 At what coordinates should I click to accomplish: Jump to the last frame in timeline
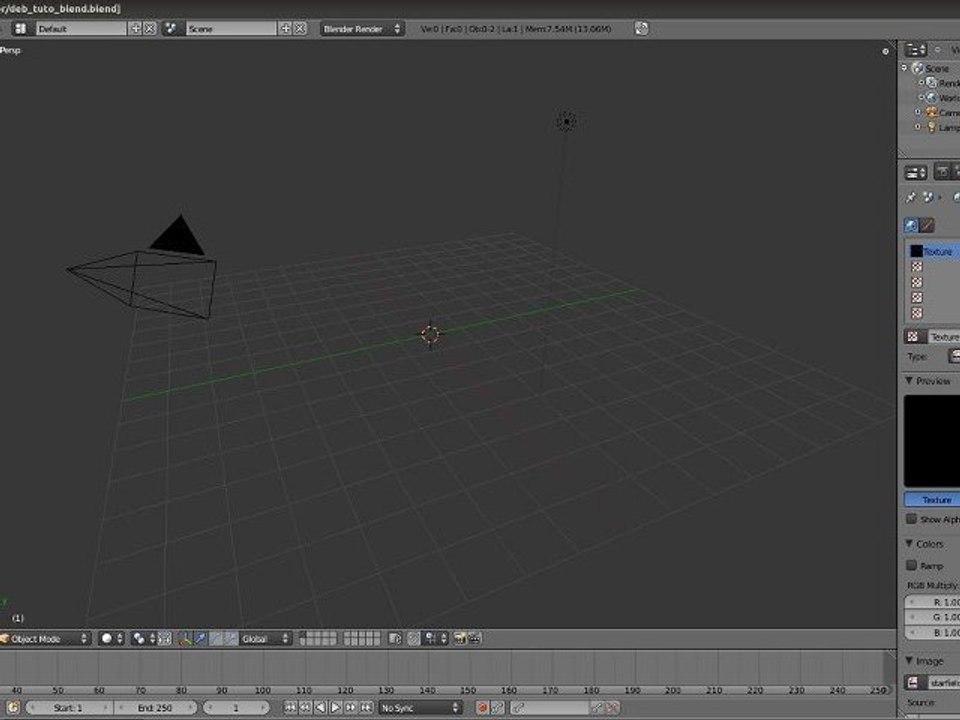coord(366,708)
